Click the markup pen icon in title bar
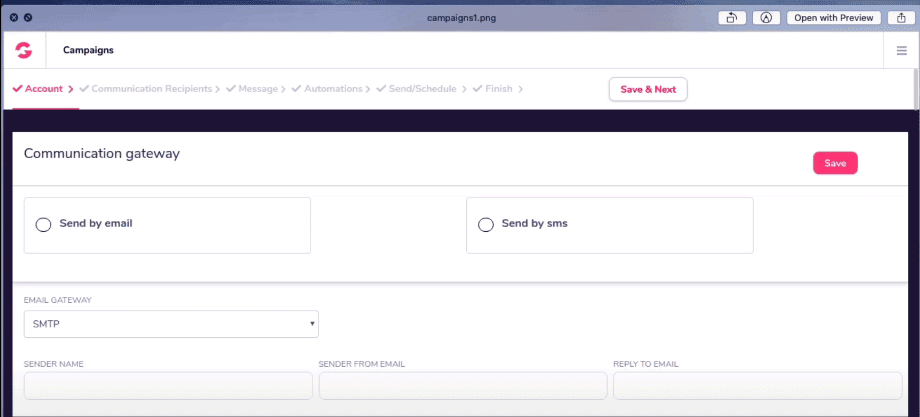The width and height of the screenshot is (920, 417). [x=766, y=17]
